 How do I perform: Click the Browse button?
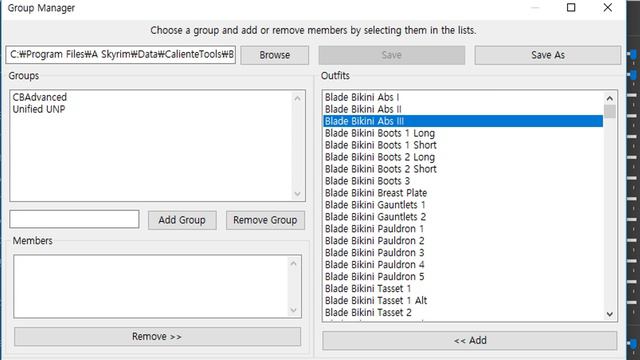point(274,55)
